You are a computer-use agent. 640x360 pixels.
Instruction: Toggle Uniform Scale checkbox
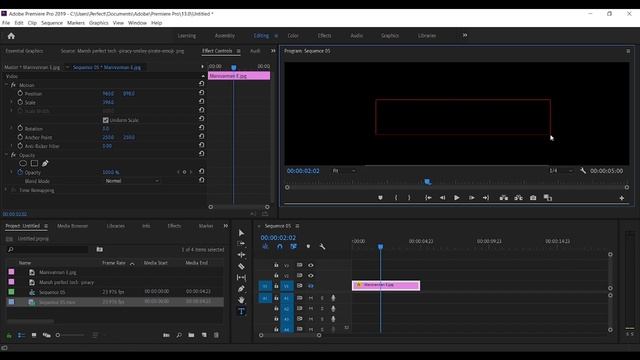[106, 120]
